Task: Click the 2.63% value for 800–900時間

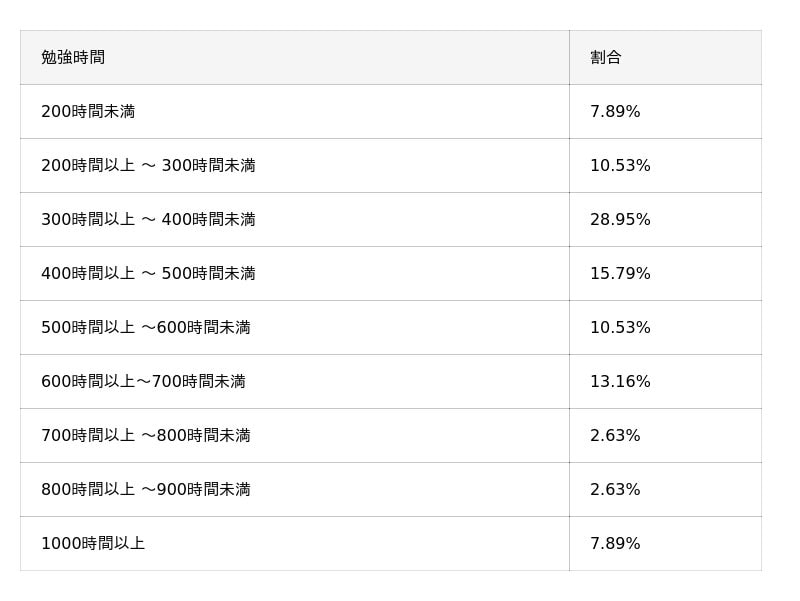Action: pyautogui.click(x=615, y=490)
